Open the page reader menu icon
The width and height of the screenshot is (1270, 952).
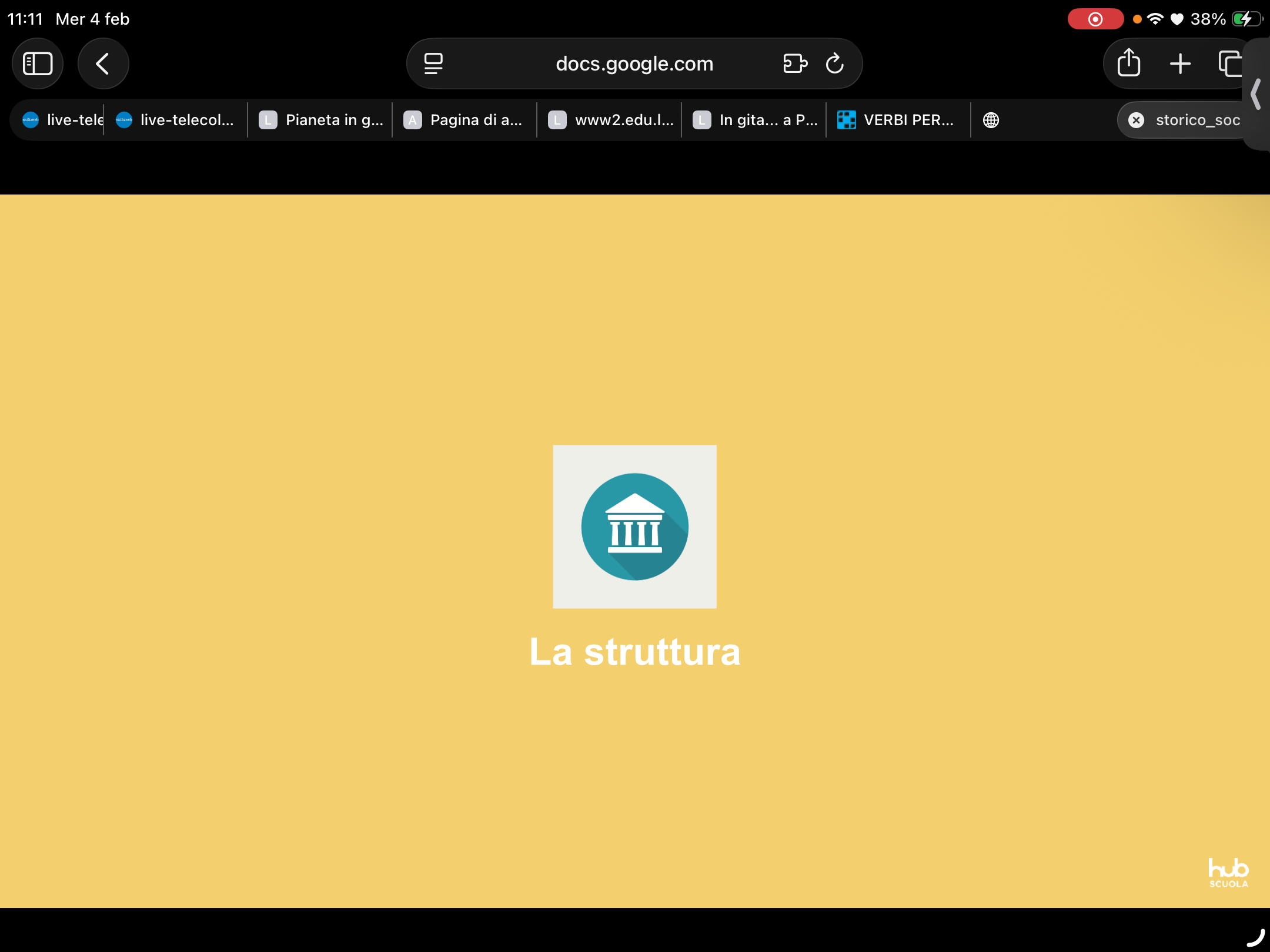(x=433, y=63)
